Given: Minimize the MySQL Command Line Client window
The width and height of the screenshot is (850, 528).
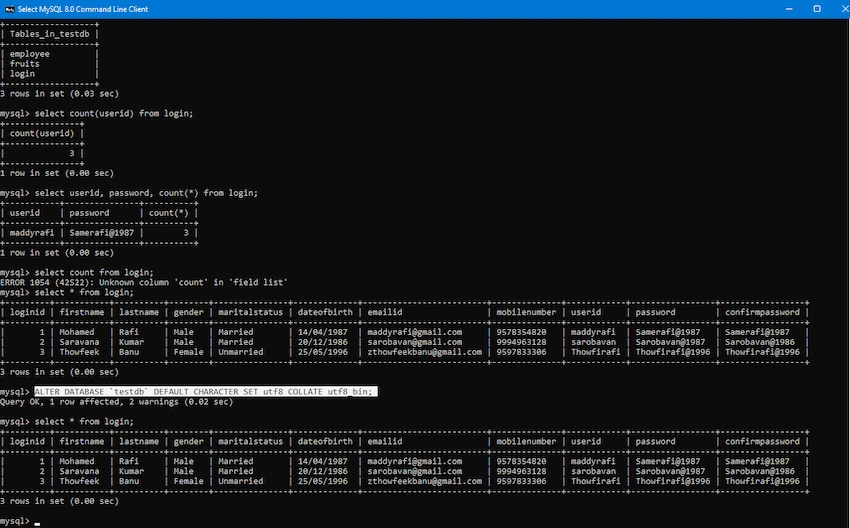Looking at the screenshot, I should click(x=789, y=9).
